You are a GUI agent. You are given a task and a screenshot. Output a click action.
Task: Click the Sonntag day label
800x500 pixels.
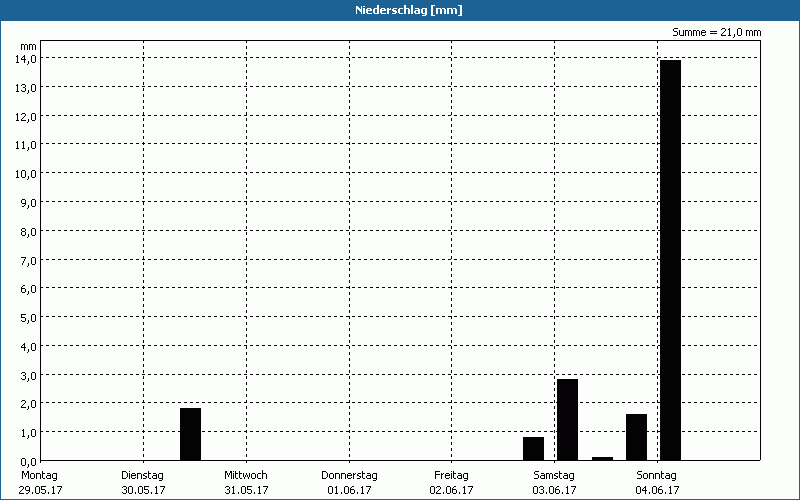coord(656,475)
